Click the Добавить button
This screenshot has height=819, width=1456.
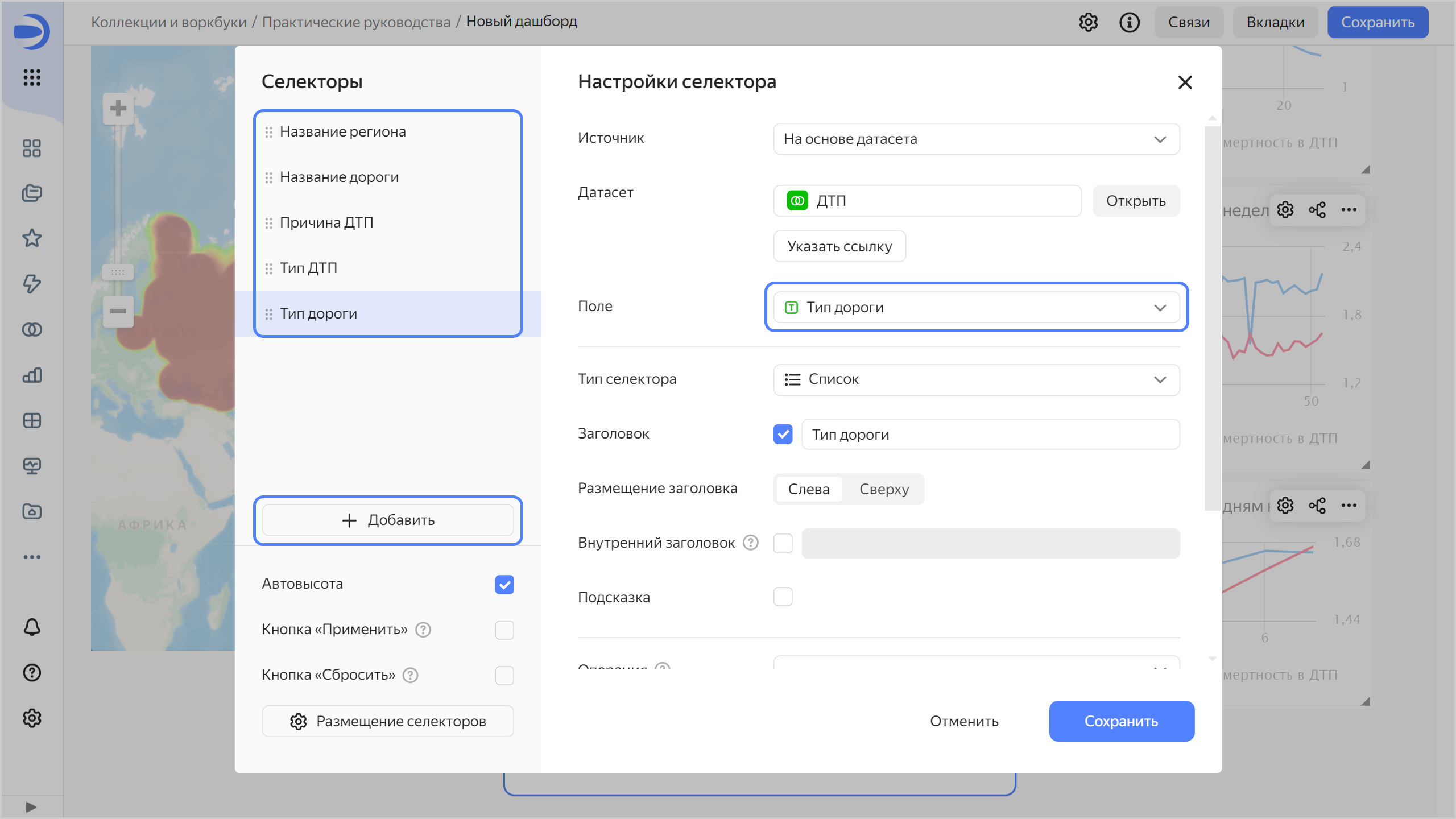coord(388,520)
